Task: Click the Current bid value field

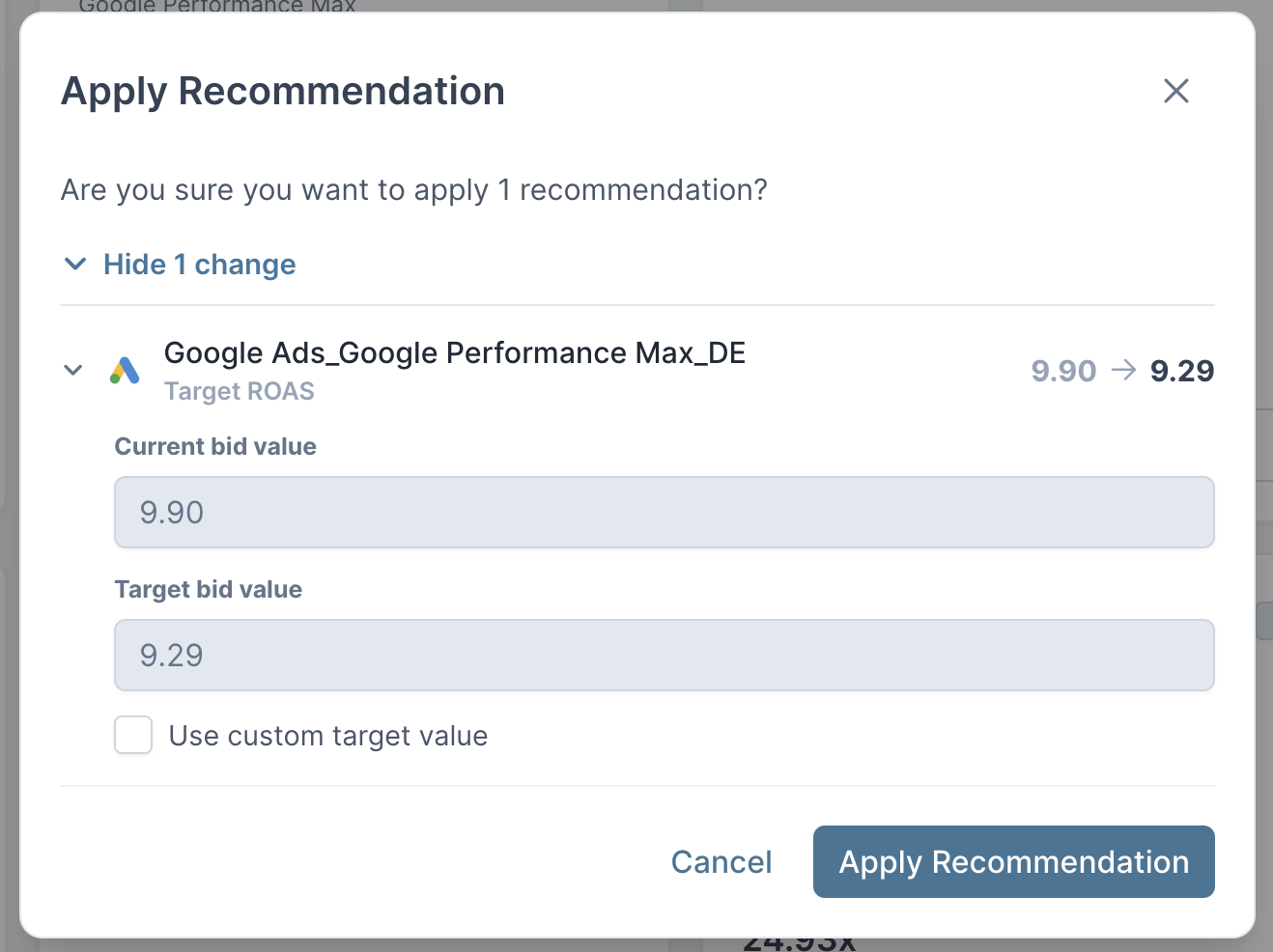Action: [x=664, y=512]
